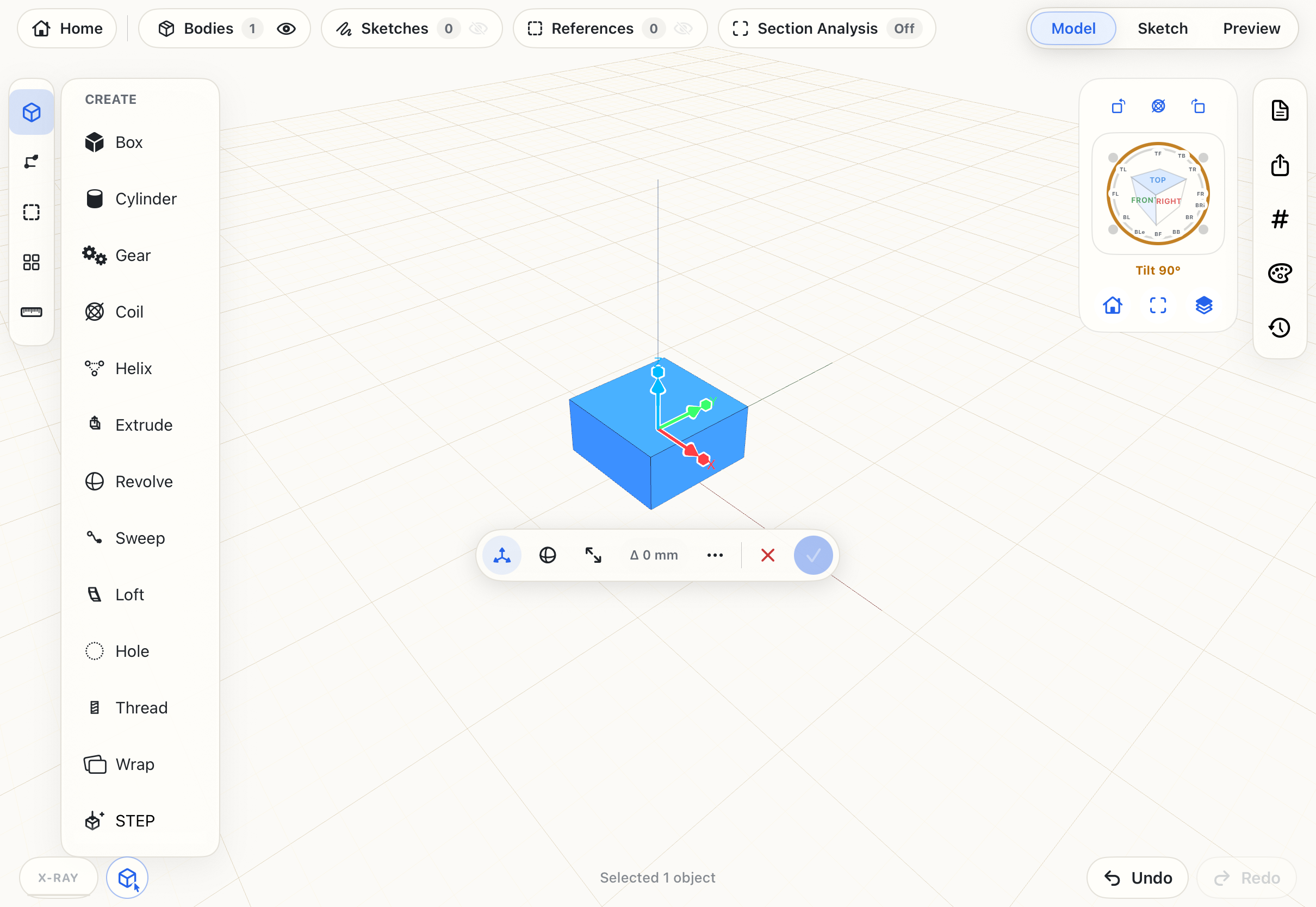Open the document file icon
Viewport: 1316px width, 907px height.
coord(1280,110)
